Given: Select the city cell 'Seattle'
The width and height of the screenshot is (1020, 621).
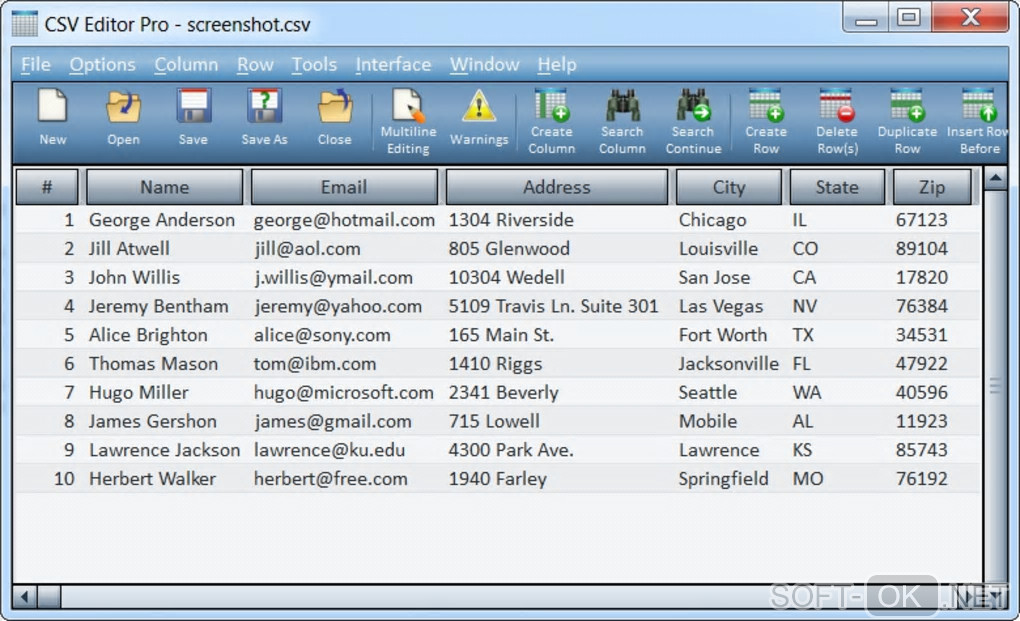Looking at the screenshot, I should point(708,392).
